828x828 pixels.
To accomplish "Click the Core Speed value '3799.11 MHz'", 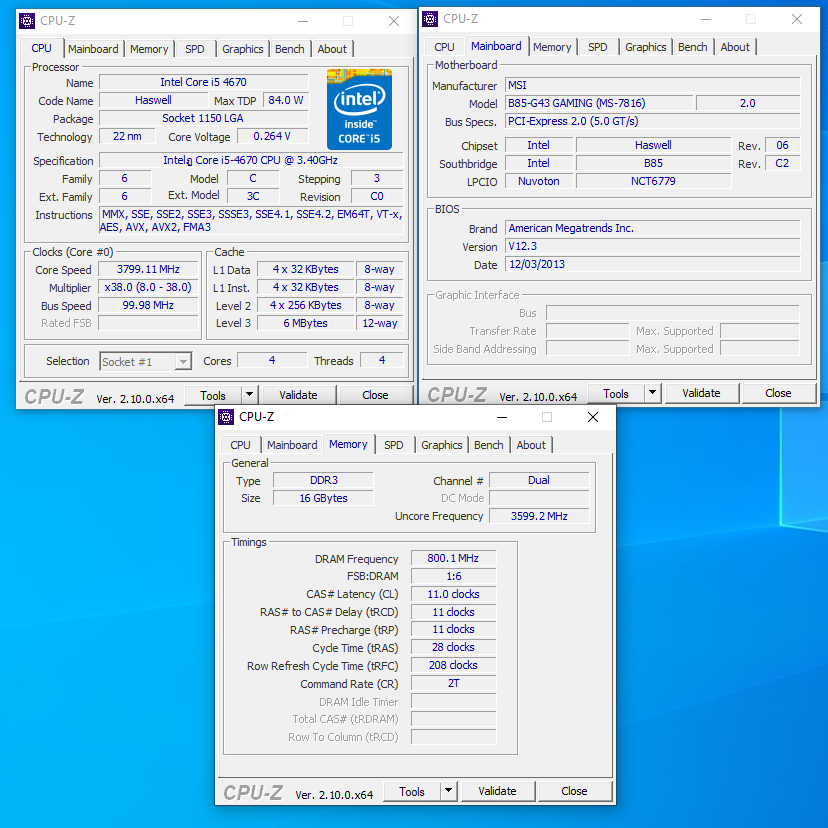I will click(x=148, y=269).
